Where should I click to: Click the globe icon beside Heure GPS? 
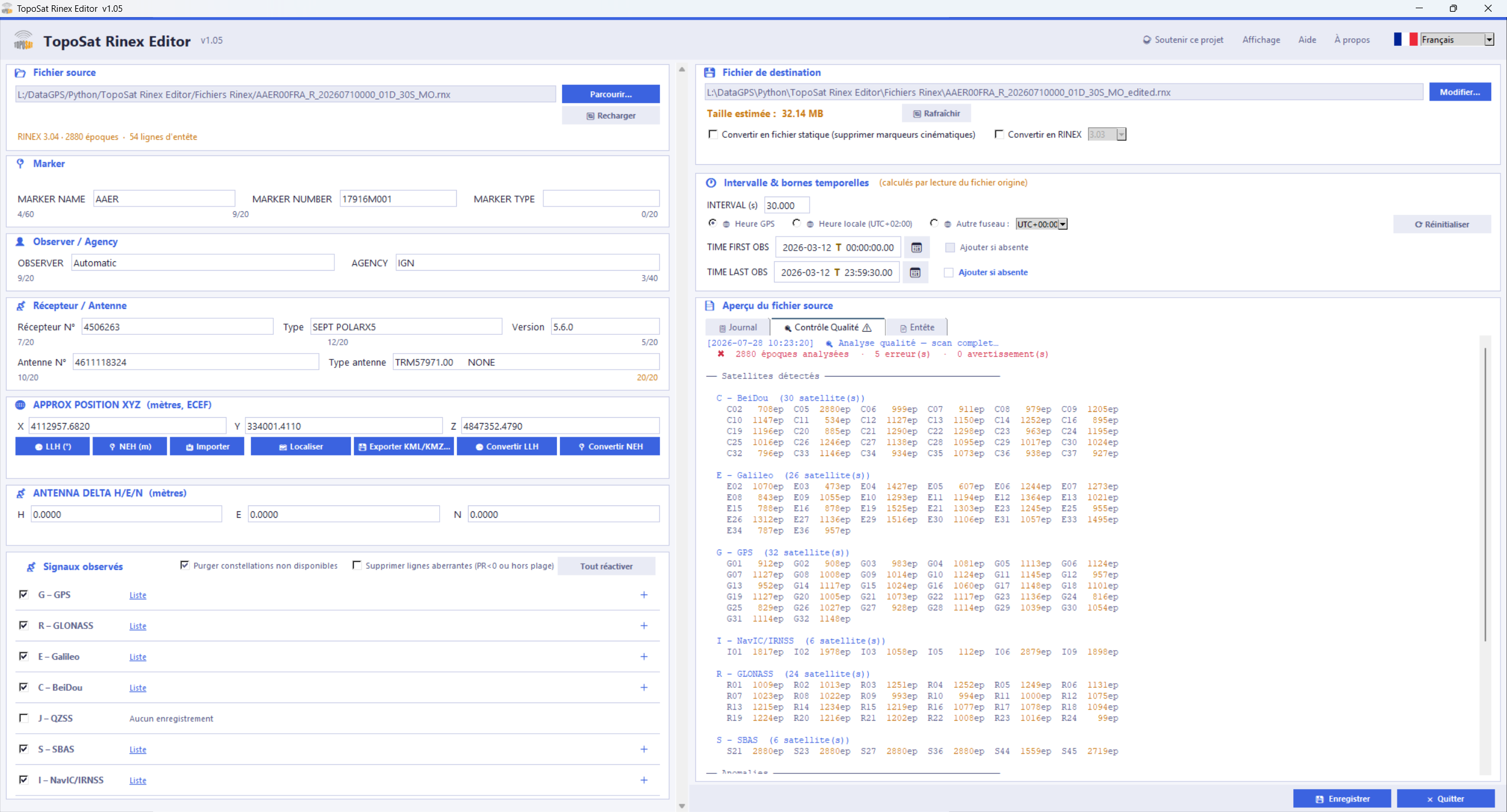tap(726, 224)
